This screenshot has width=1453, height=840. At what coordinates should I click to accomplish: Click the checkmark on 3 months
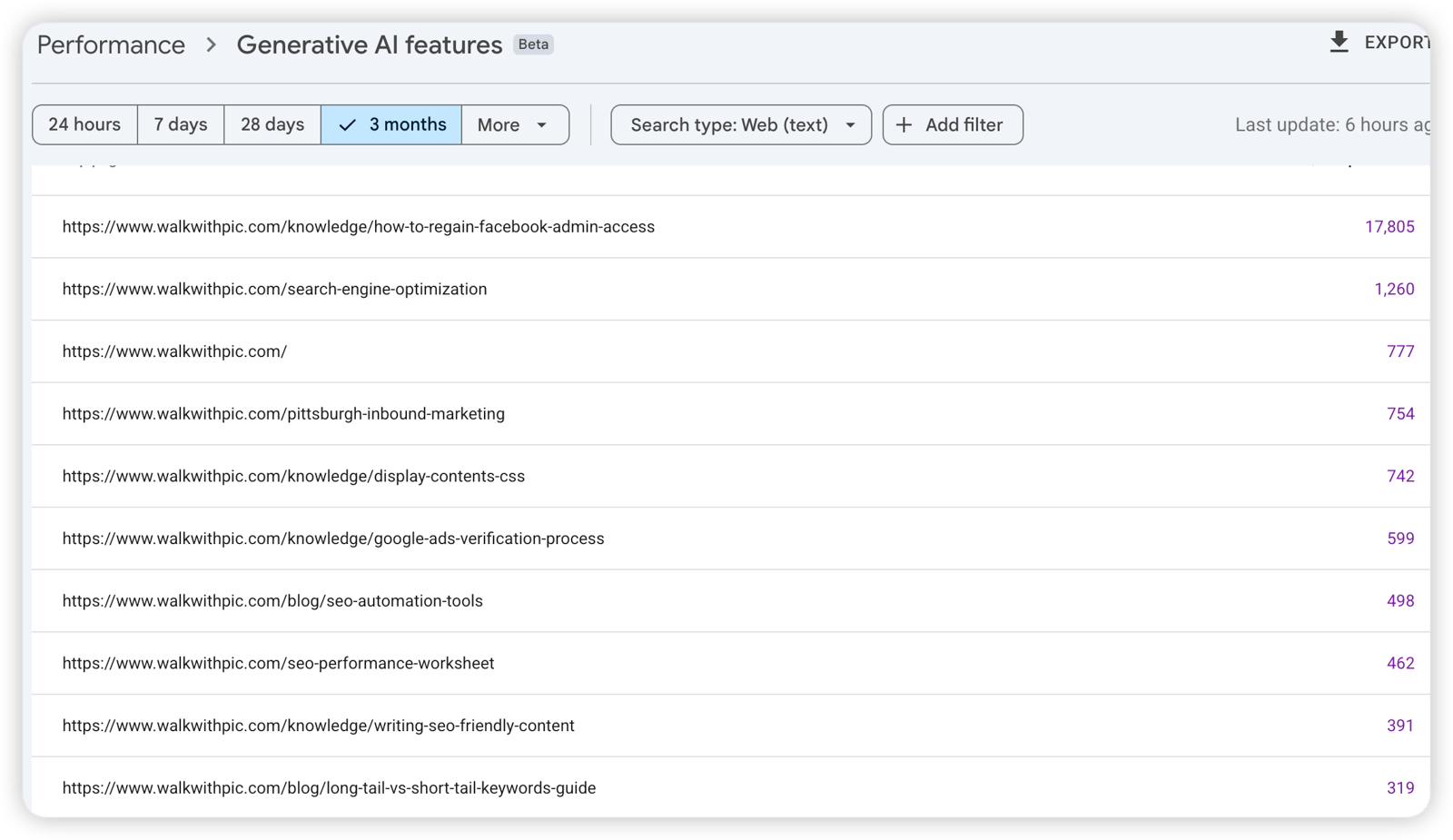[347, 125]
